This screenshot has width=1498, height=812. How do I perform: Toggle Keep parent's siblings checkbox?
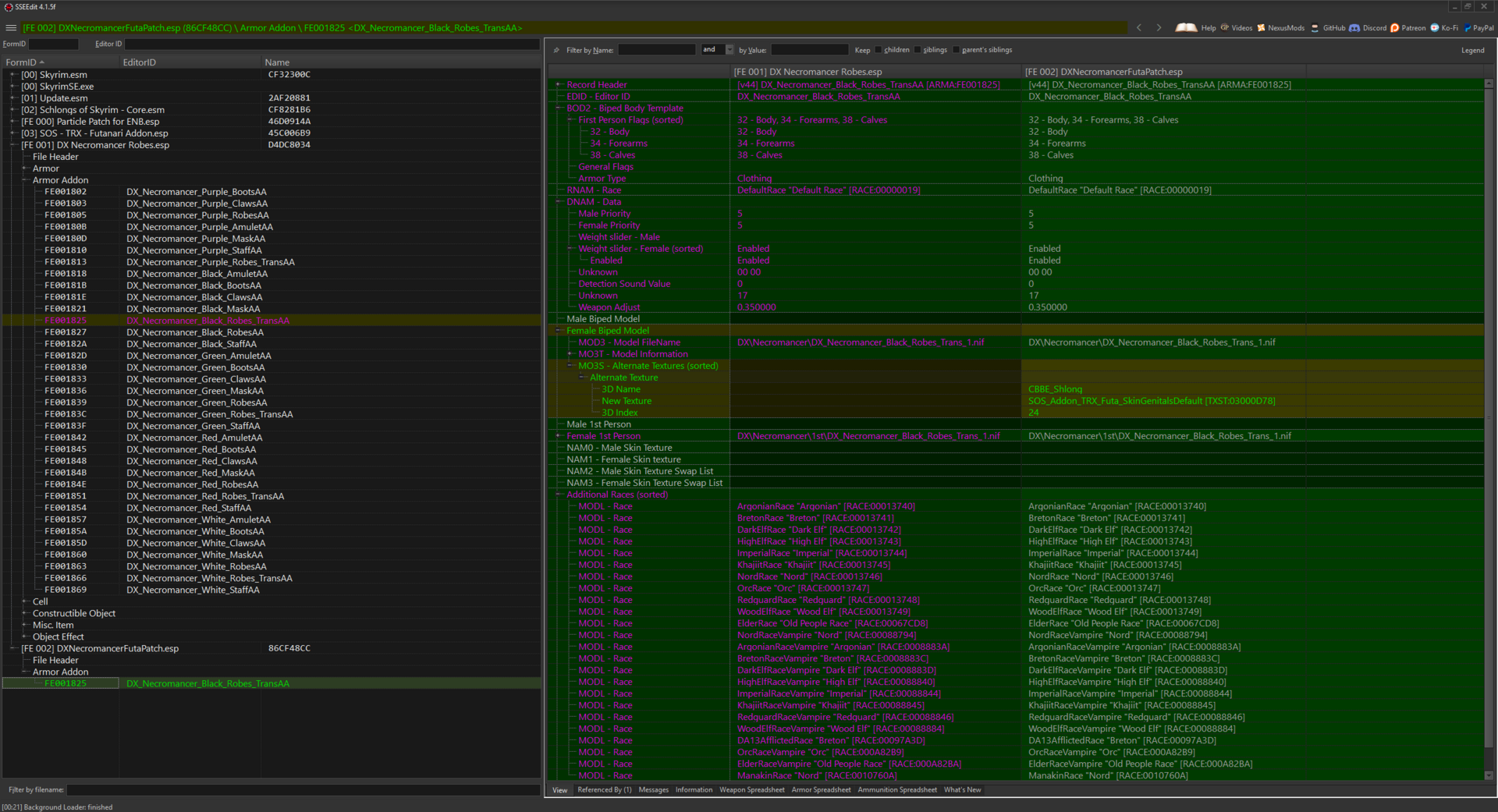pos(957,50)
